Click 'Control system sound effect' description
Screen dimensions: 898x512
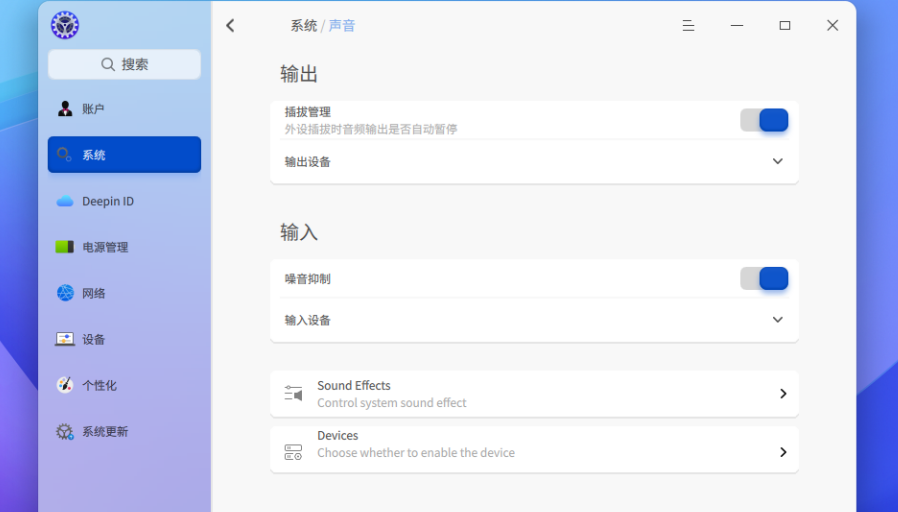(392, 403)
